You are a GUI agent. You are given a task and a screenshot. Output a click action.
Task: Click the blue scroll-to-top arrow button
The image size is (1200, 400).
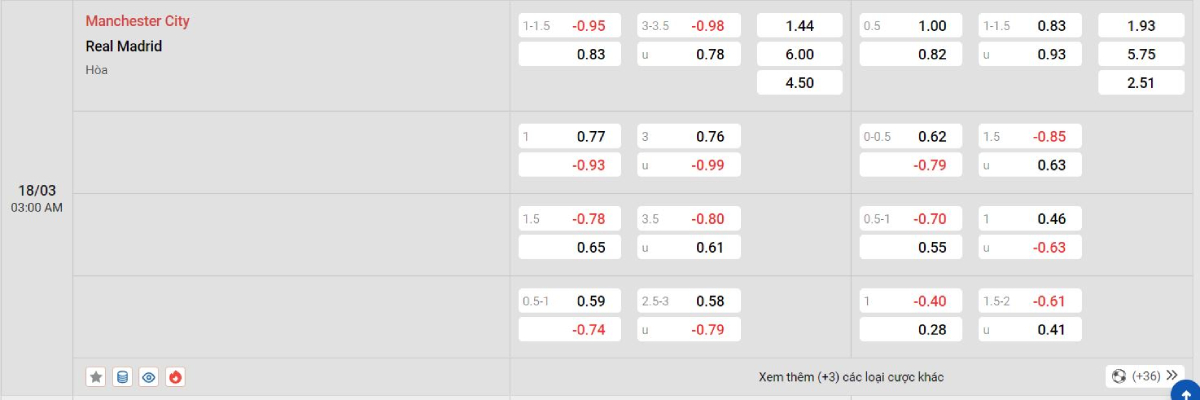(1185, 390)
